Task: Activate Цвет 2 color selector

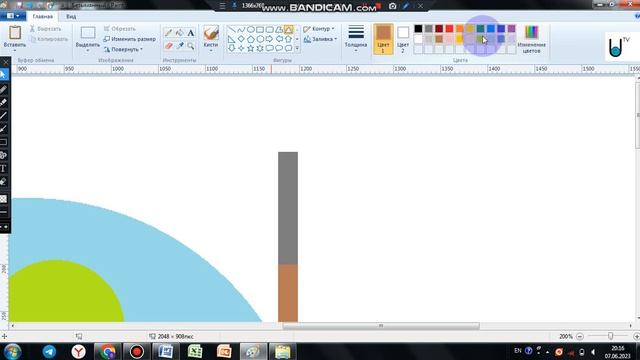Action: pos(403,39)
